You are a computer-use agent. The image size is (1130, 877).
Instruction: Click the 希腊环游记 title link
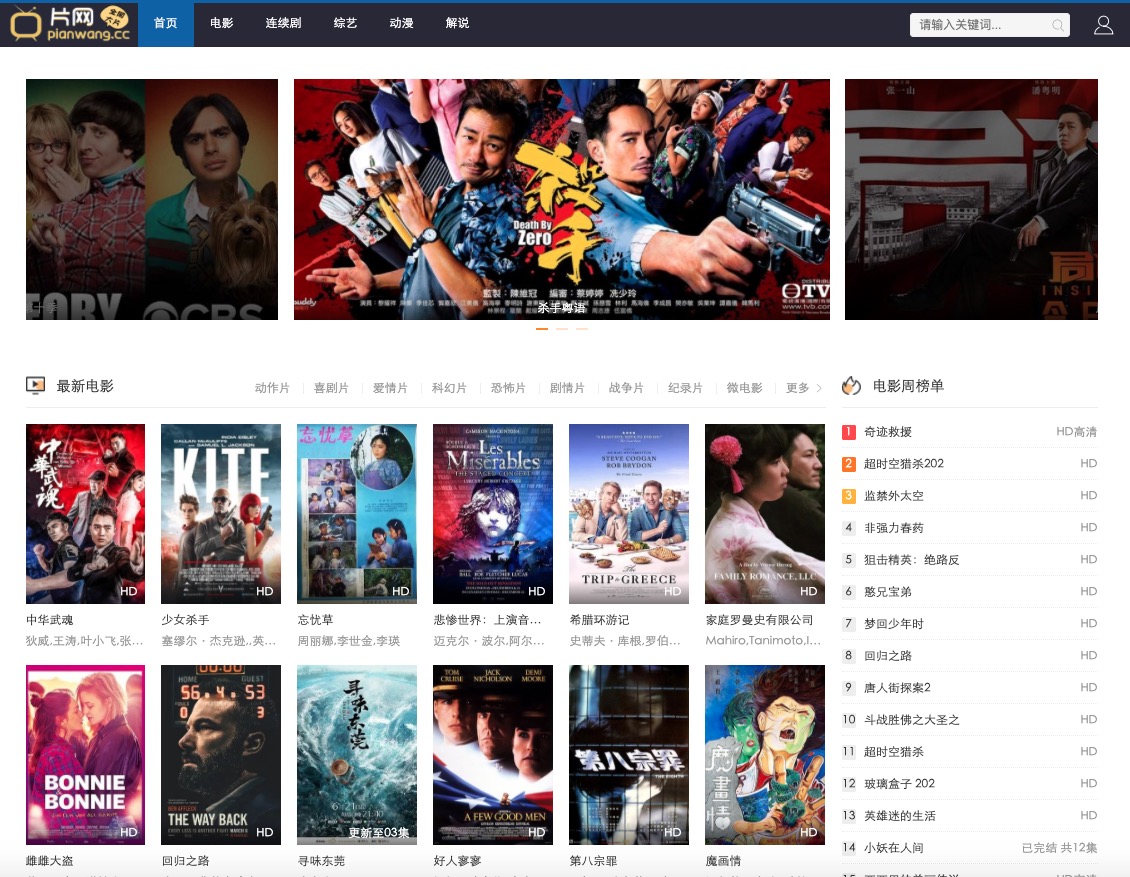point(600,620)
